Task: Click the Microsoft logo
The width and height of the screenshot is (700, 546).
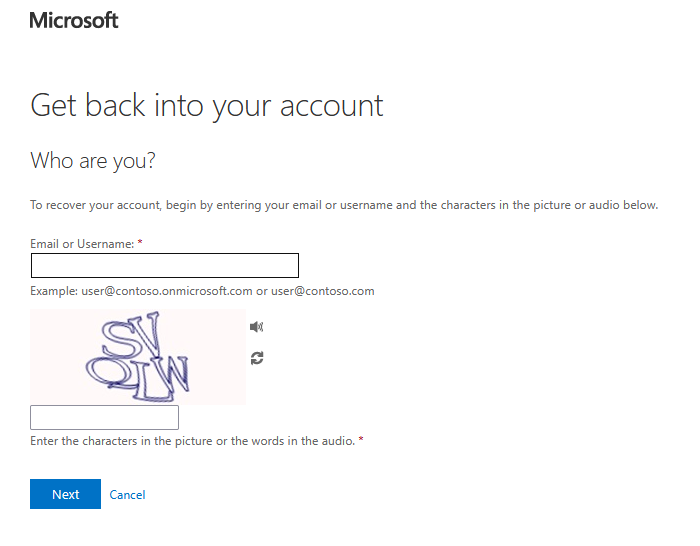Action: [74, 20]
